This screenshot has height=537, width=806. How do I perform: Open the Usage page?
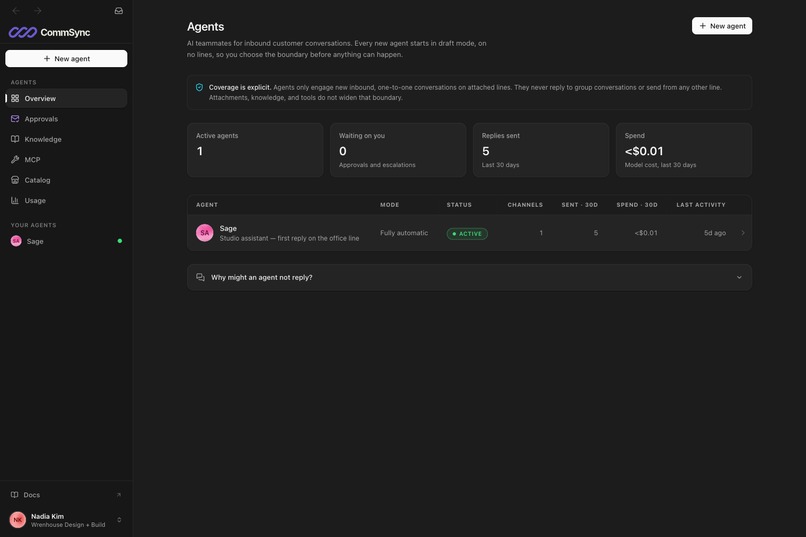(66, 200)
